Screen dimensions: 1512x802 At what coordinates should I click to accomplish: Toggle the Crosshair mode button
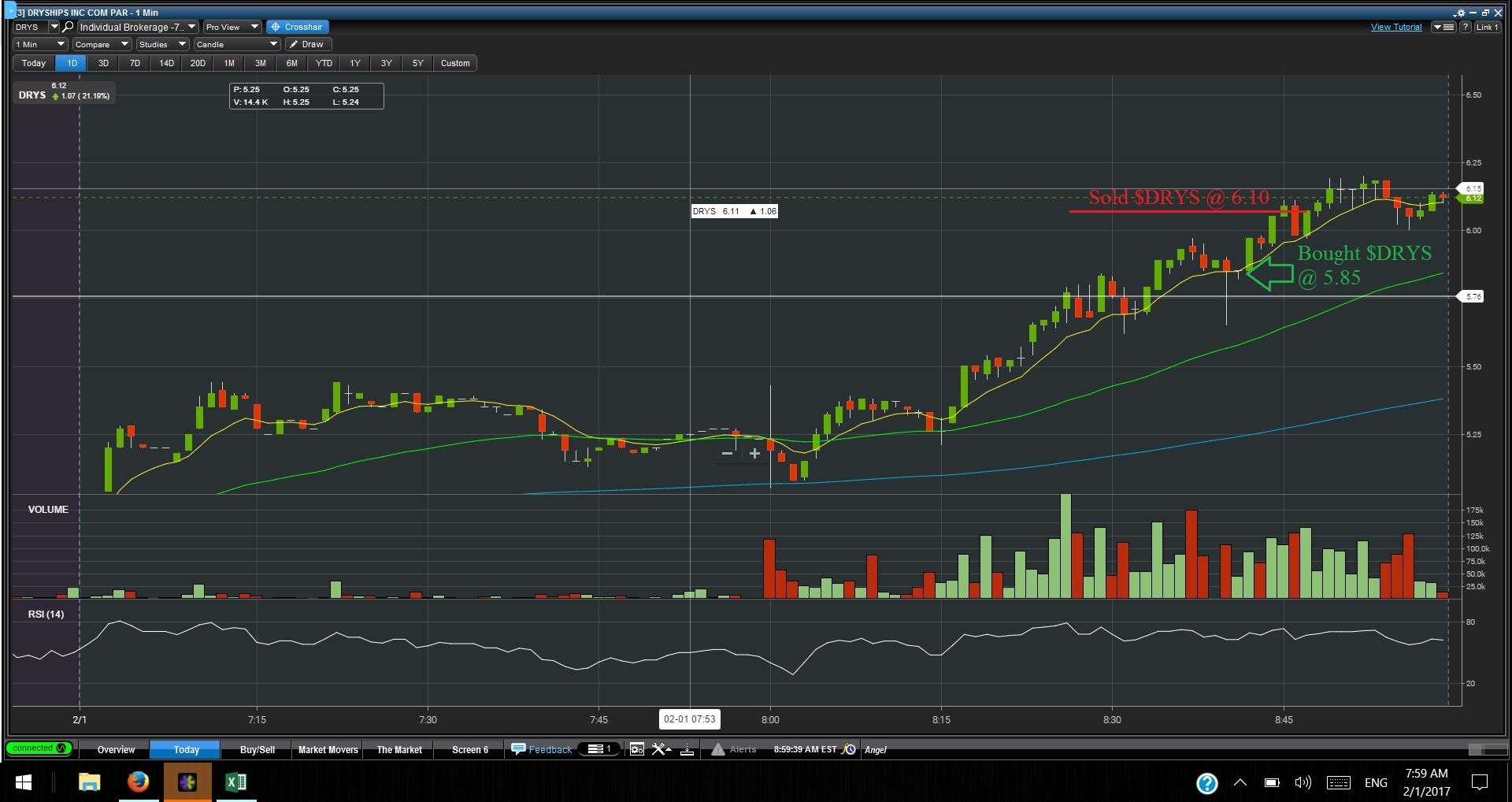(297, 27)
